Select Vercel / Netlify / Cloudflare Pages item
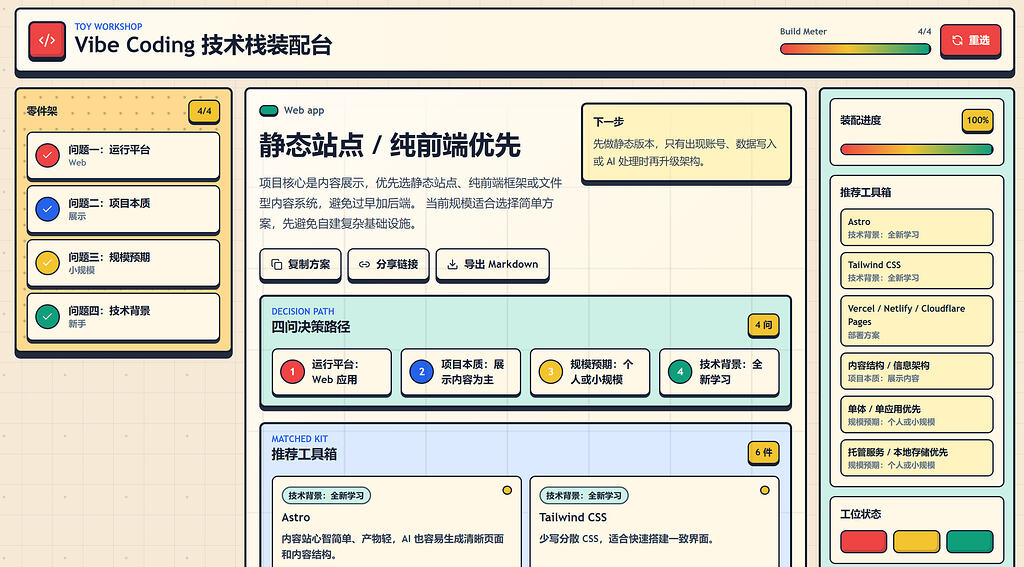Viewport: 1024px width, 567px height. (916, 321)
